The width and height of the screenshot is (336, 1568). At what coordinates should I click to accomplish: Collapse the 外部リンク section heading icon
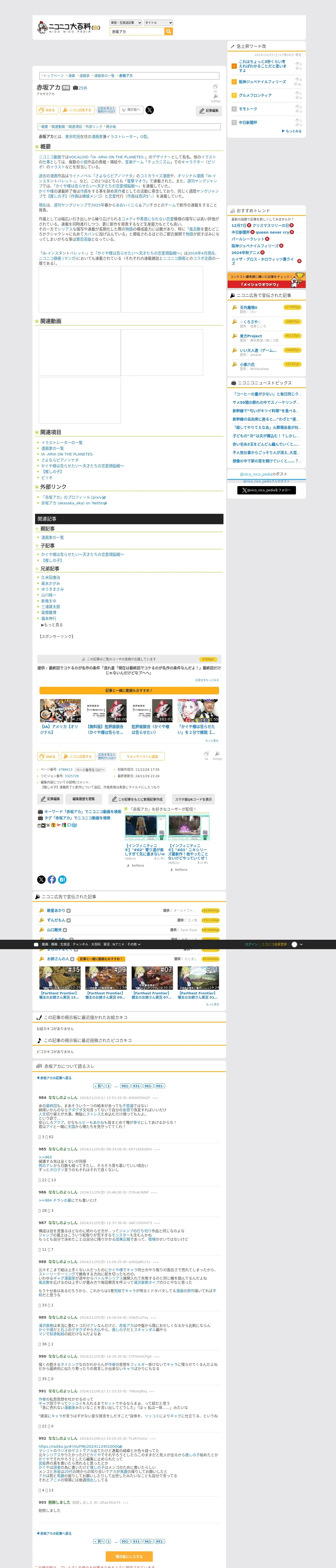coord(37,487)
